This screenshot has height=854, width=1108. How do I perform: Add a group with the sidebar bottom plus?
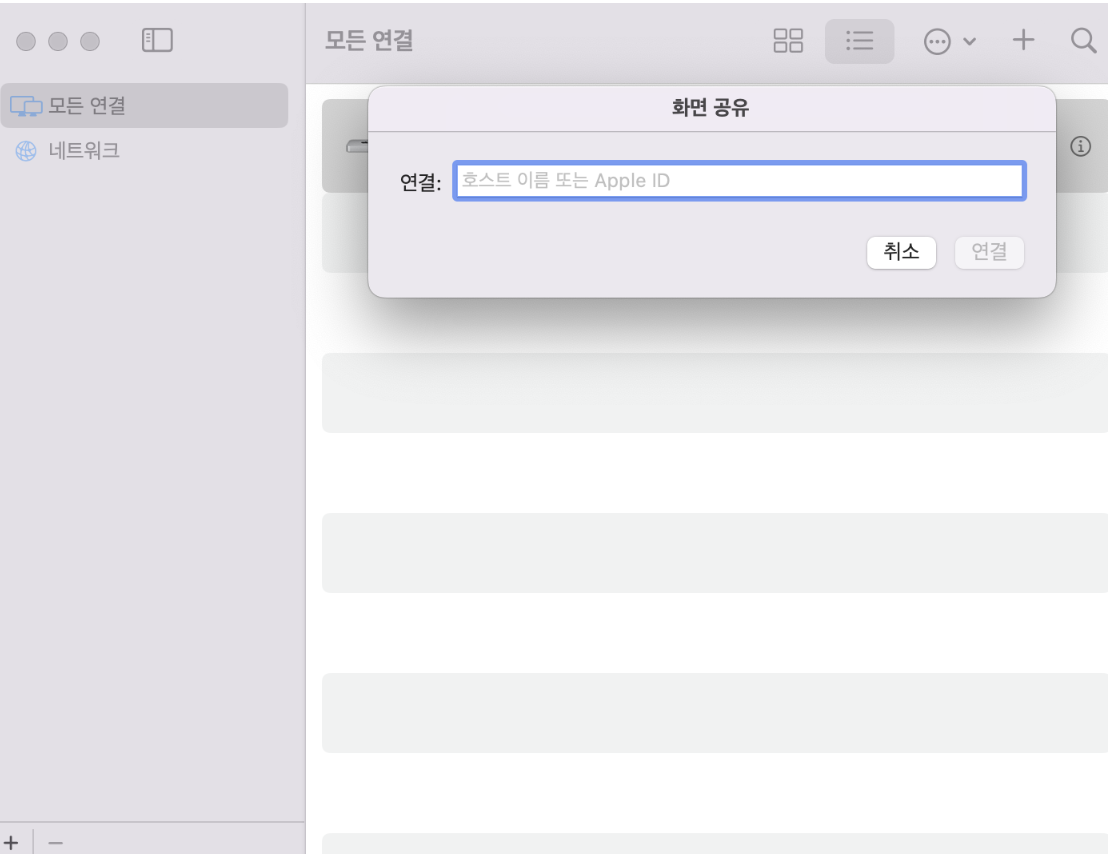(x=12, y=842)
